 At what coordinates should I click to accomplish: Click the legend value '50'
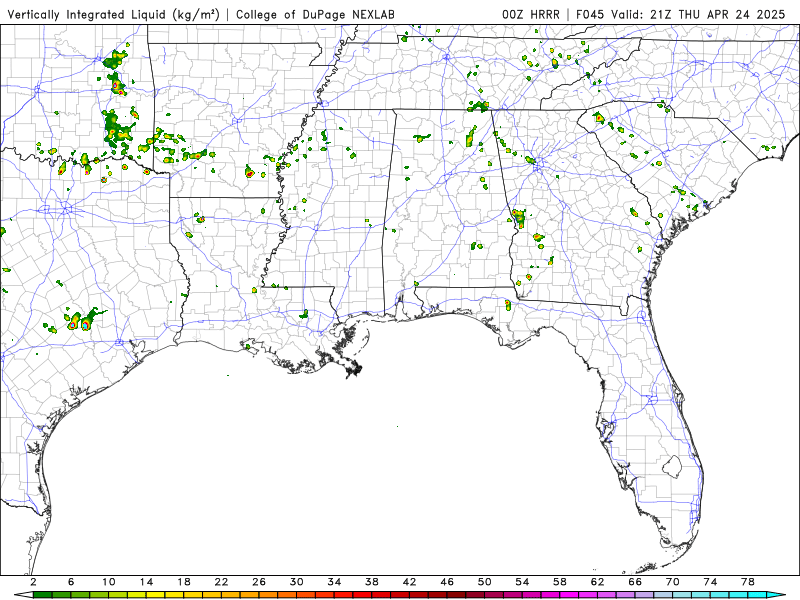pos(485,582)
